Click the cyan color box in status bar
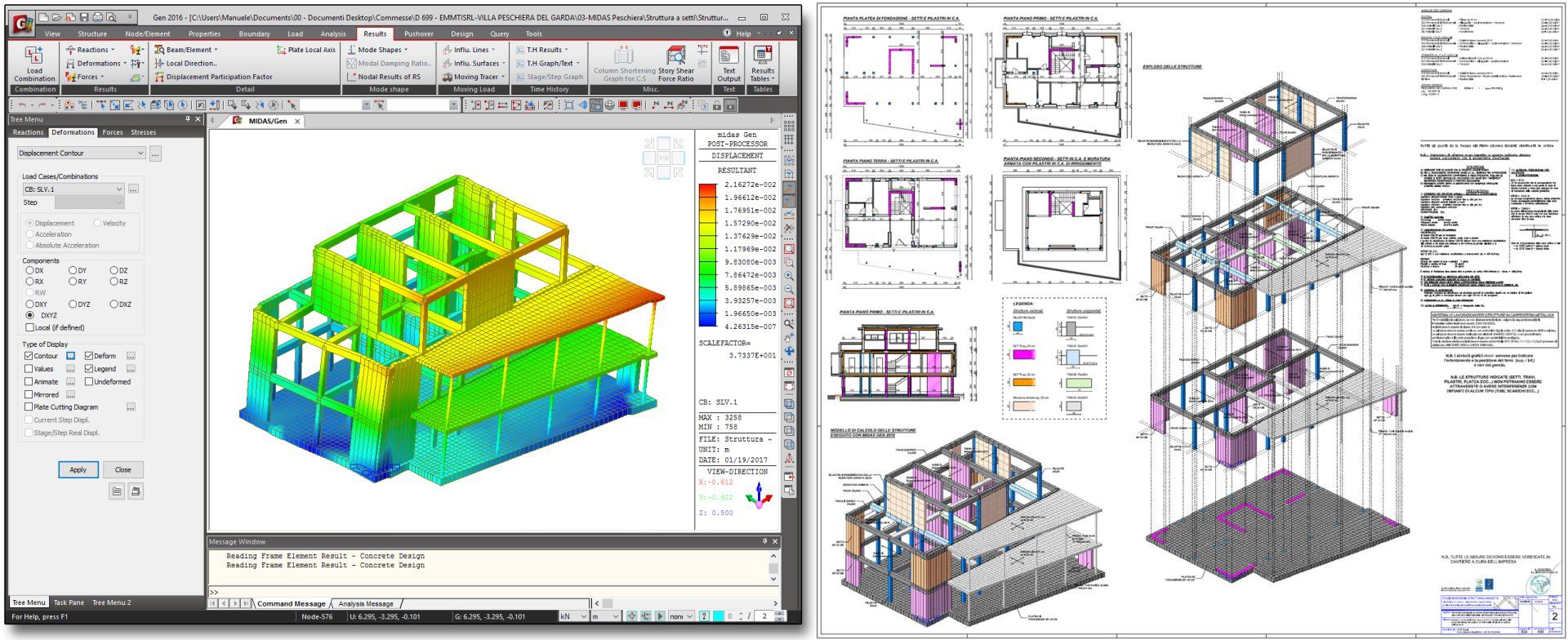 click(x=718, y=616)
